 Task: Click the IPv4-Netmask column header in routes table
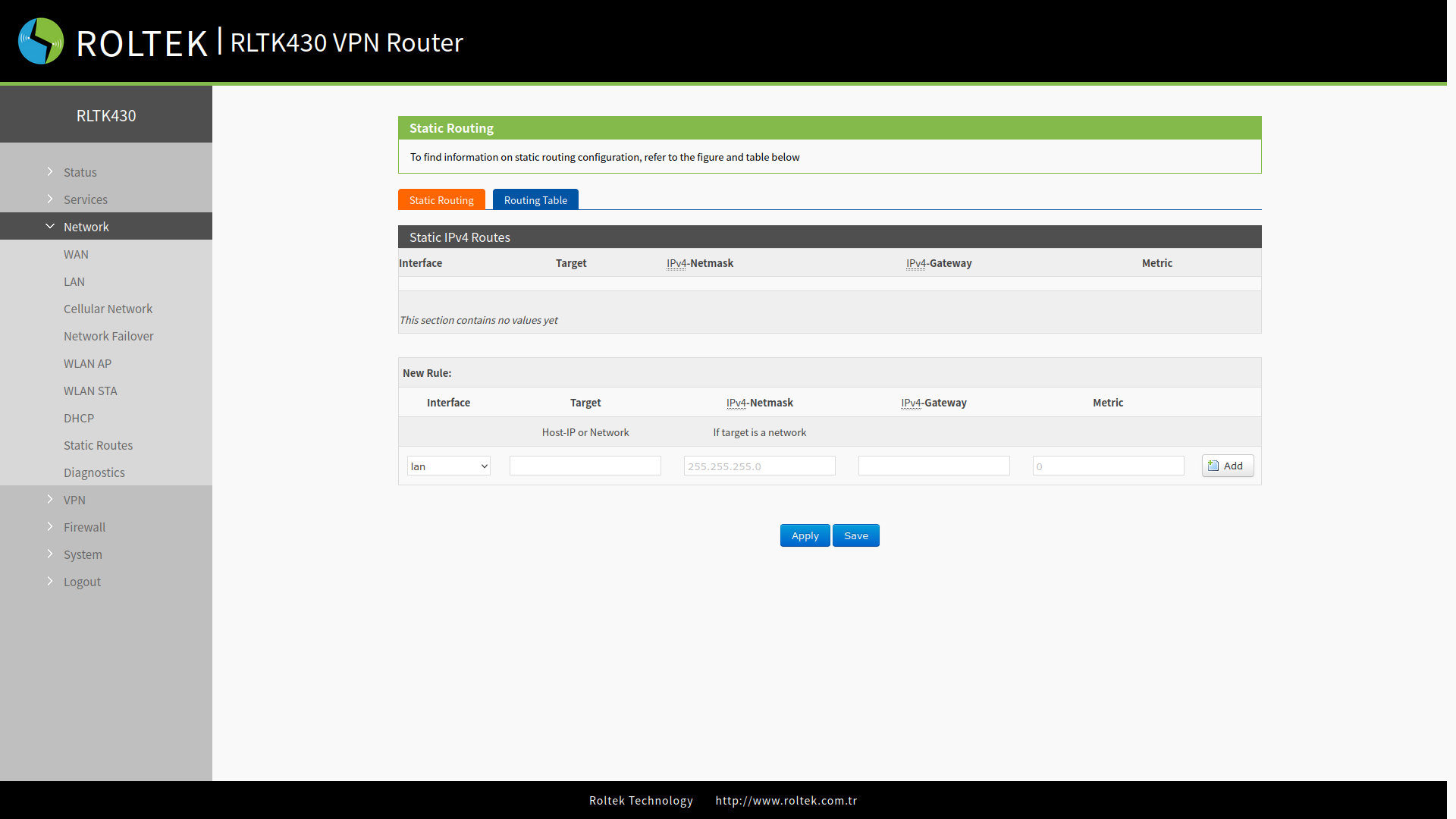click(700, 263)
